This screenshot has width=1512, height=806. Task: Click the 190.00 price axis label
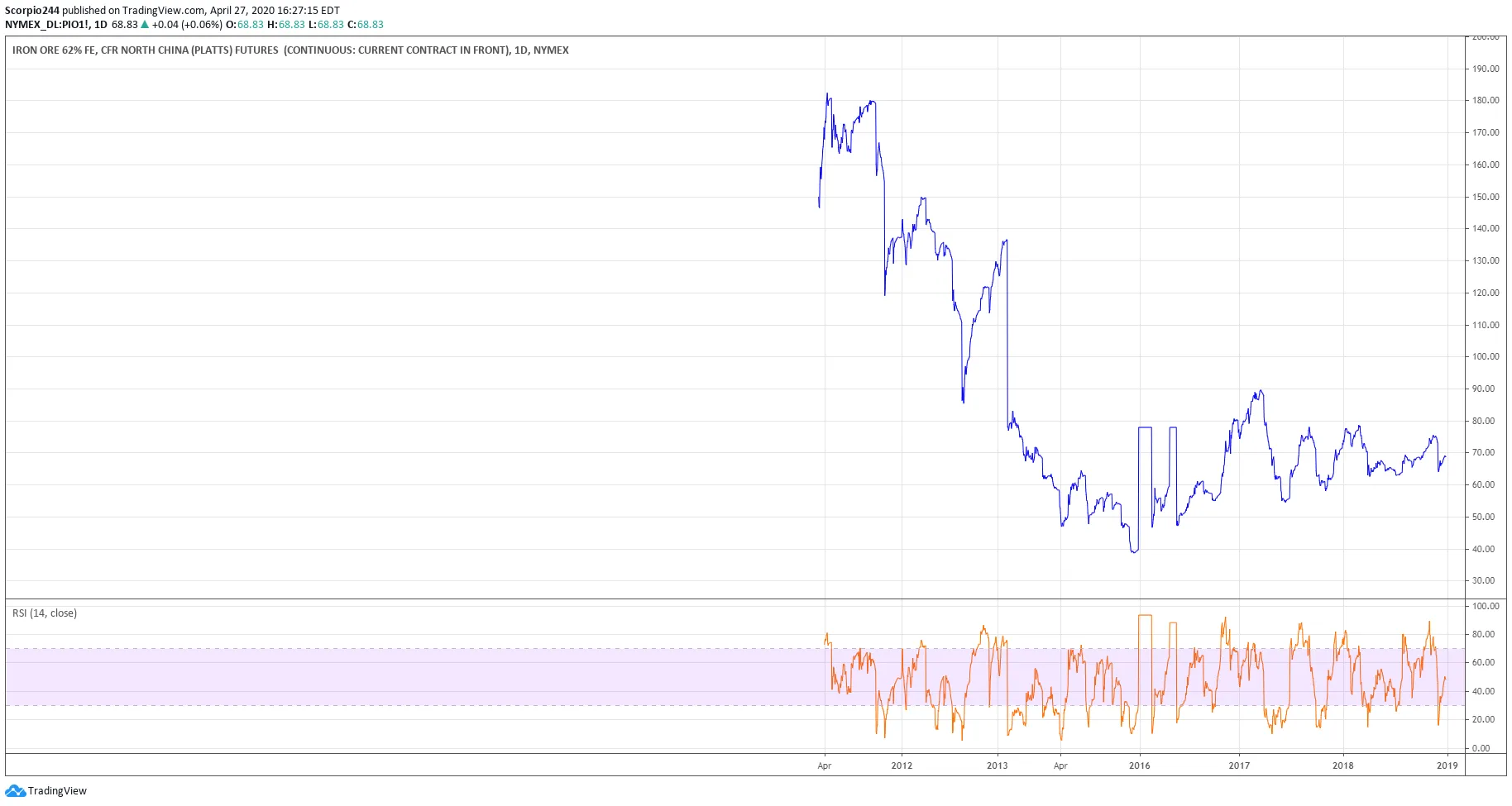coord(1486,69)
